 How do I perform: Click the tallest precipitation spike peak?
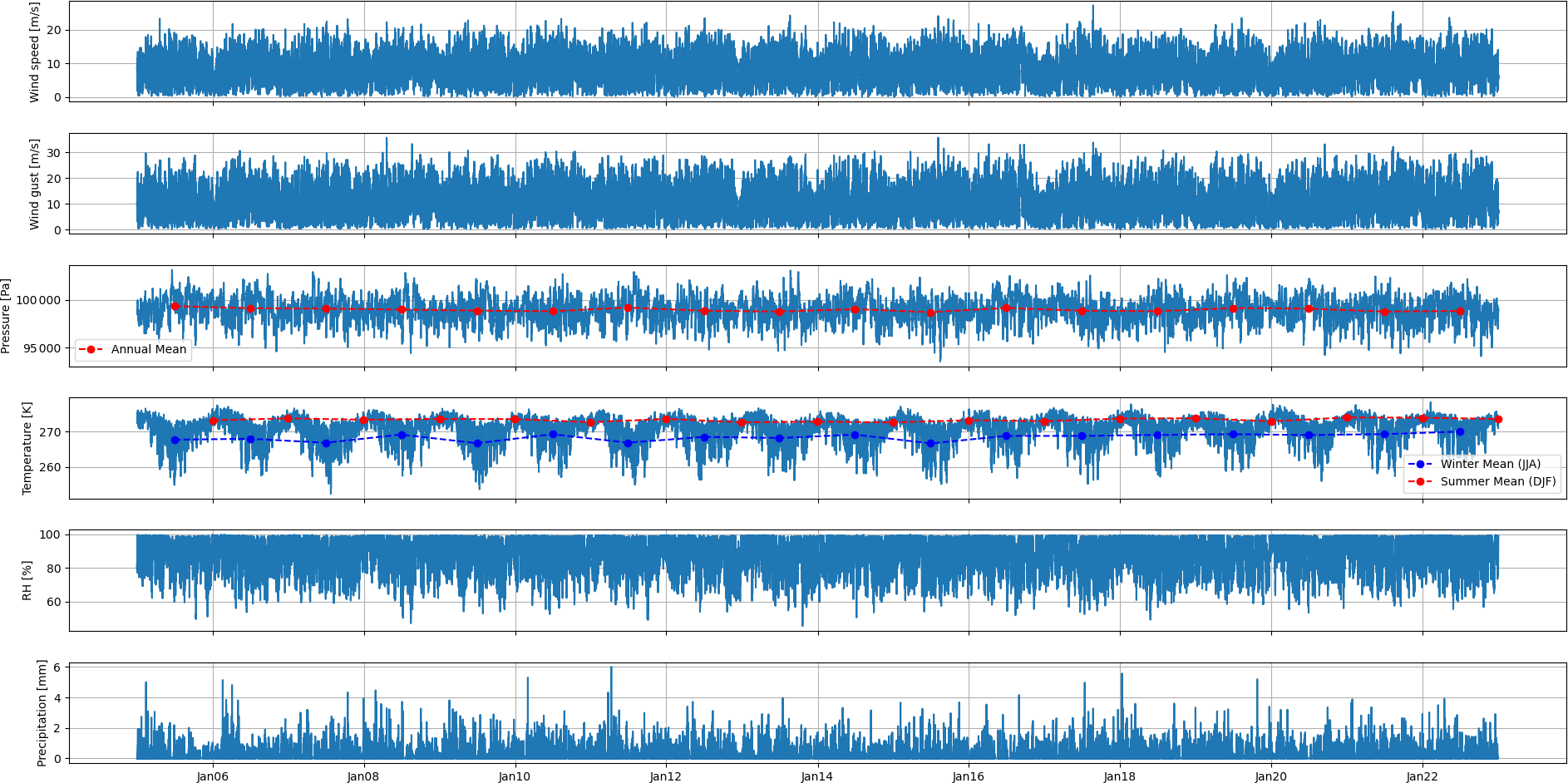tap(611, 668)
